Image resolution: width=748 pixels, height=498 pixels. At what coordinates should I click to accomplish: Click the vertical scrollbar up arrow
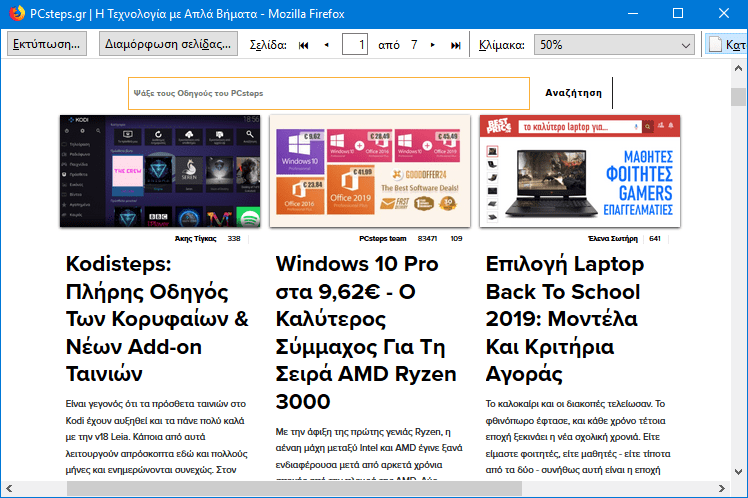pyautogui.click(x=738, y=68)
